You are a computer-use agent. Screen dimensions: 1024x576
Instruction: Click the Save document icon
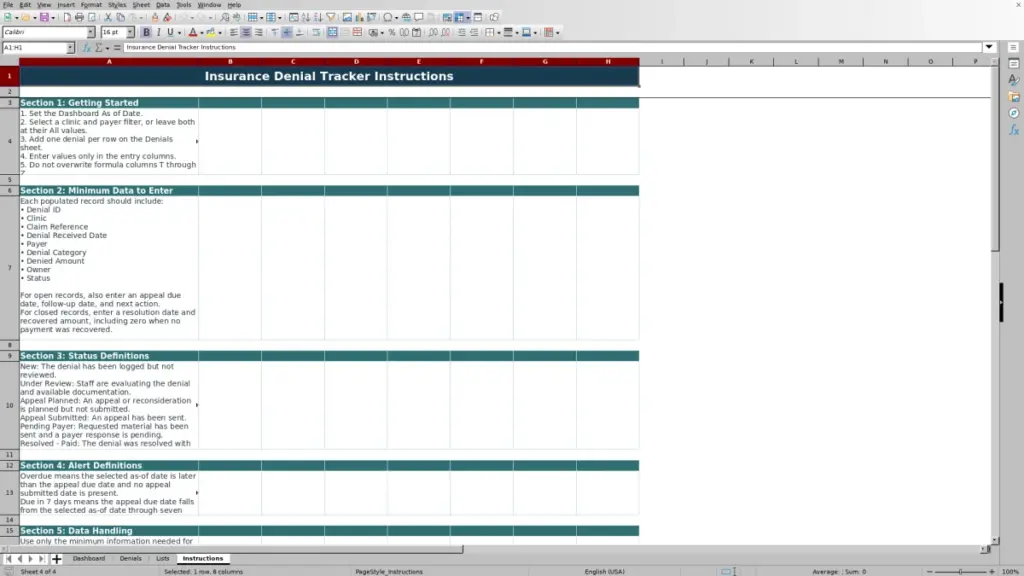point(44,17)
